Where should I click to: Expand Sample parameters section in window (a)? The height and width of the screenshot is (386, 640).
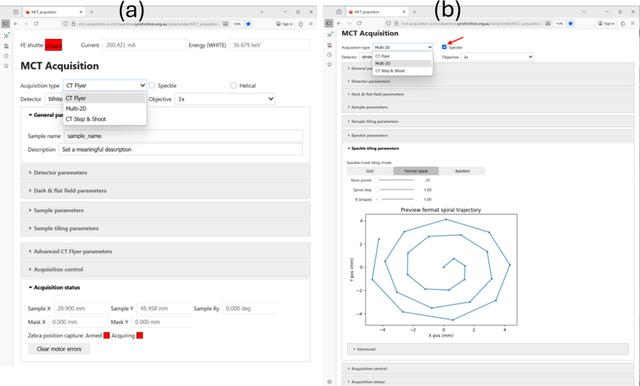[x=165, y=210]
